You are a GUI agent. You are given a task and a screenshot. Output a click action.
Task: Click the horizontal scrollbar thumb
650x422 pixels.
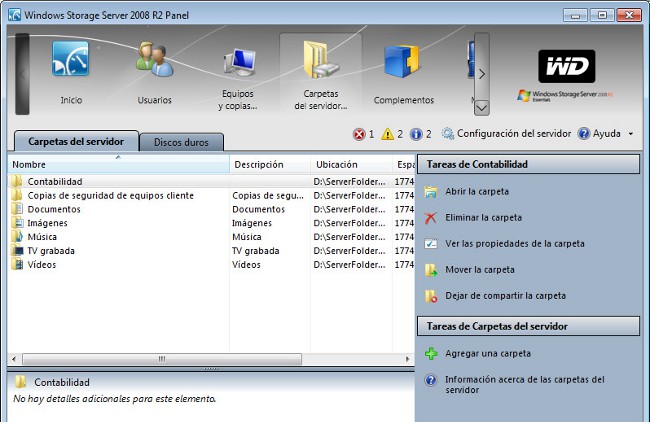click(162, 359)
